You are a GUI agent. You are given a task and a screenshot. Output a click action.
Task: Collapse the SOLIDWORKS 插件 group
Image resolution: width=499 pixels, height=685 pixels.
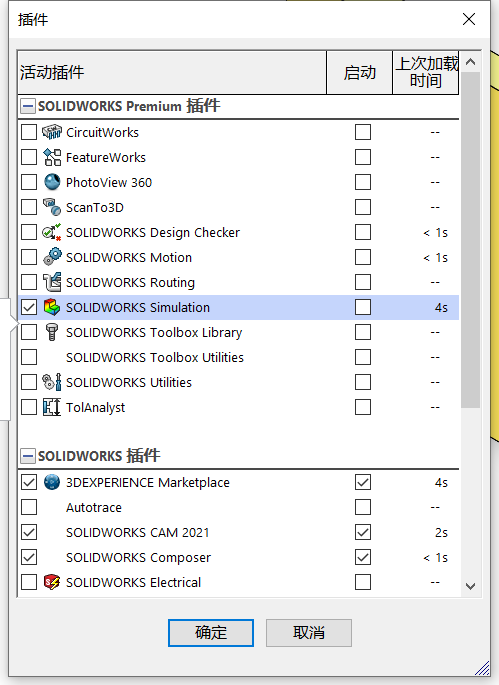(x=28, y=456)
